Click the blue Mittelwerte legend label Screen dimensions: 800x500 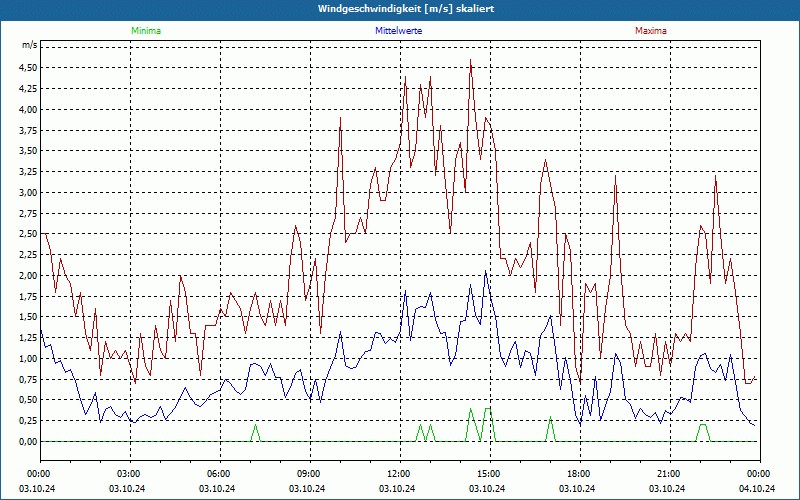398,31
